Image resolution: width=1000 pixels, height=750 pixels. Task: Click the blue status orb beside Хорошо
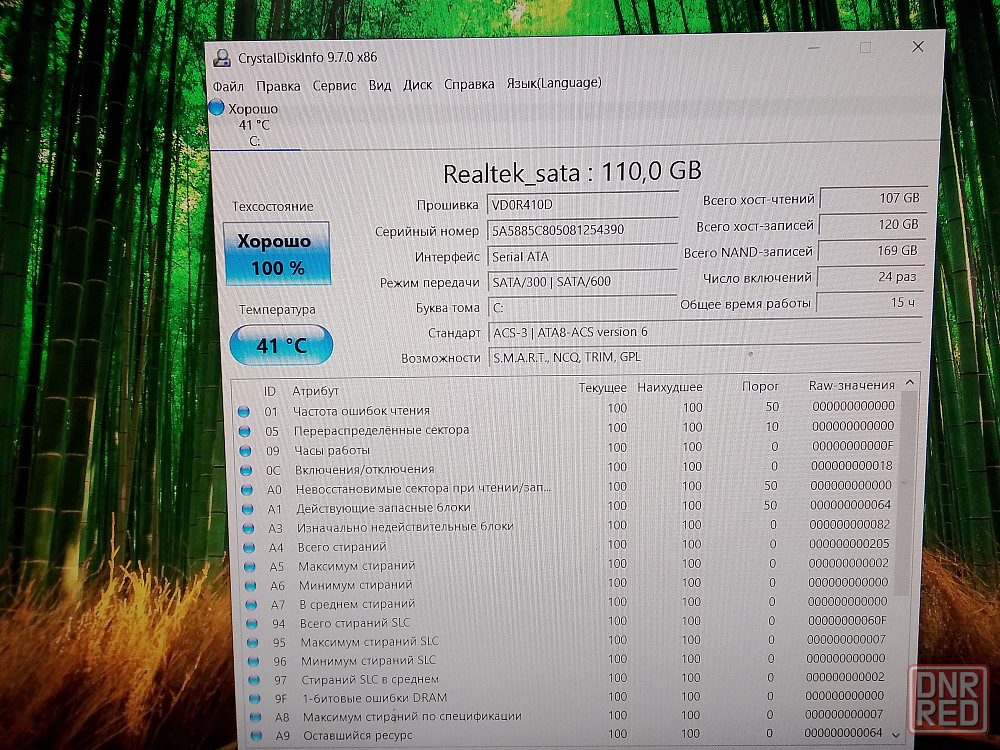[x=217, y=108]
